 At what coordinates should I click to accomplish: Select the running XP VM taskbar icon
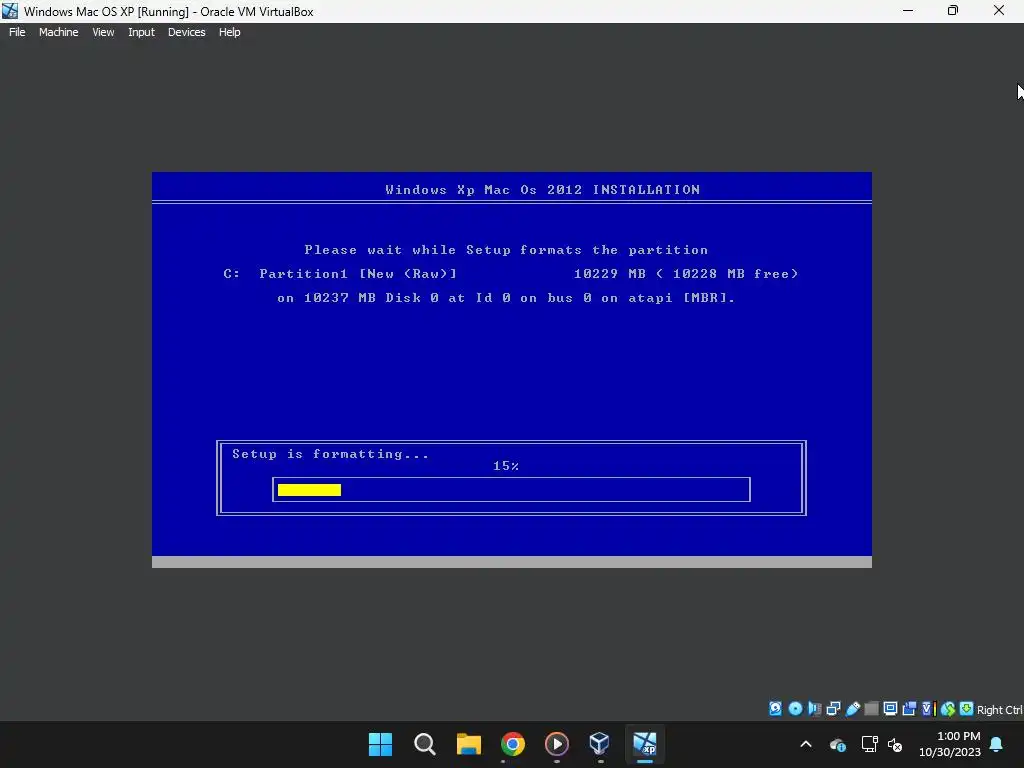pos(645,743)
